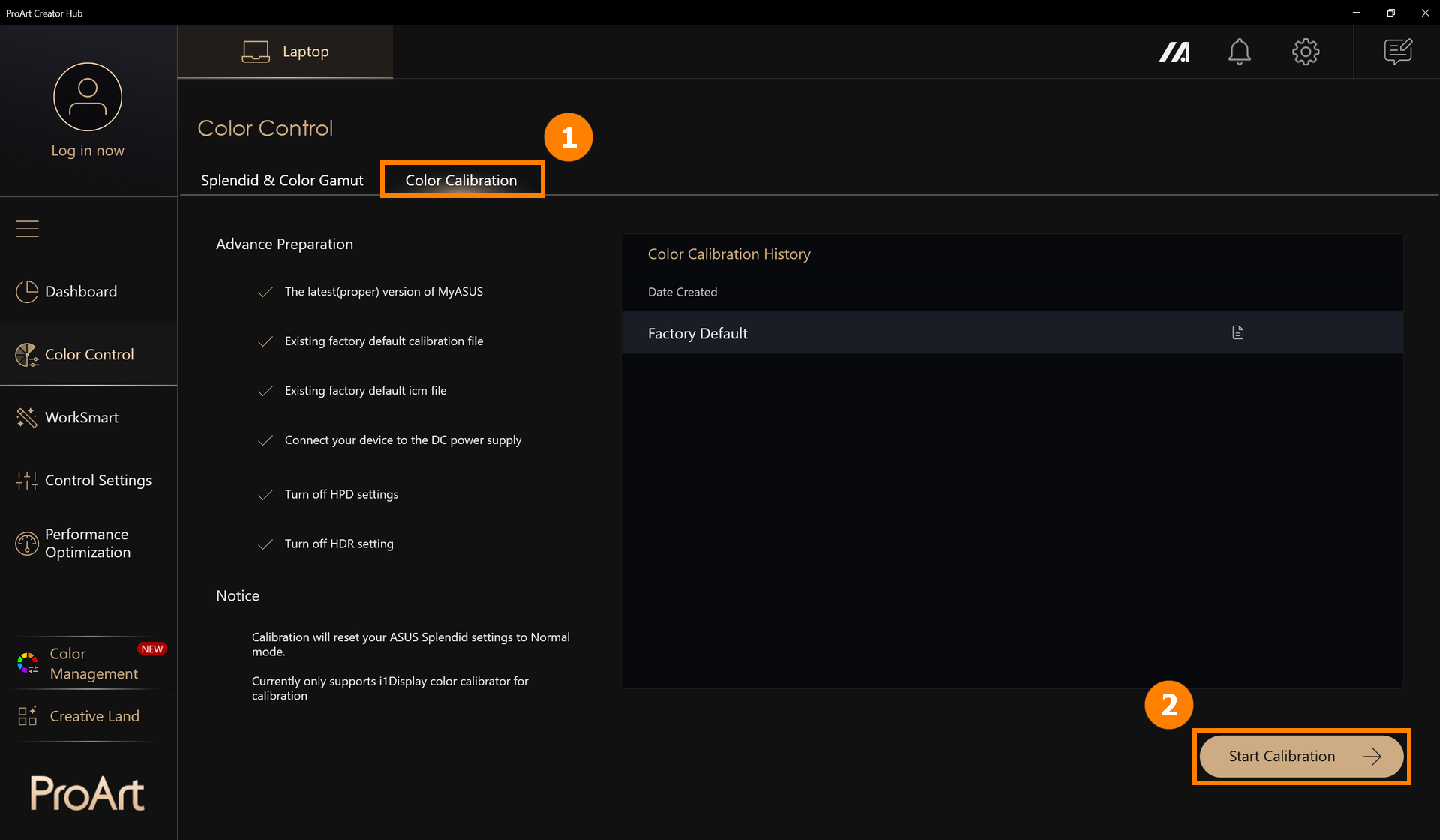Click 'Connect your device to the DC power supply'

point(403,440)
